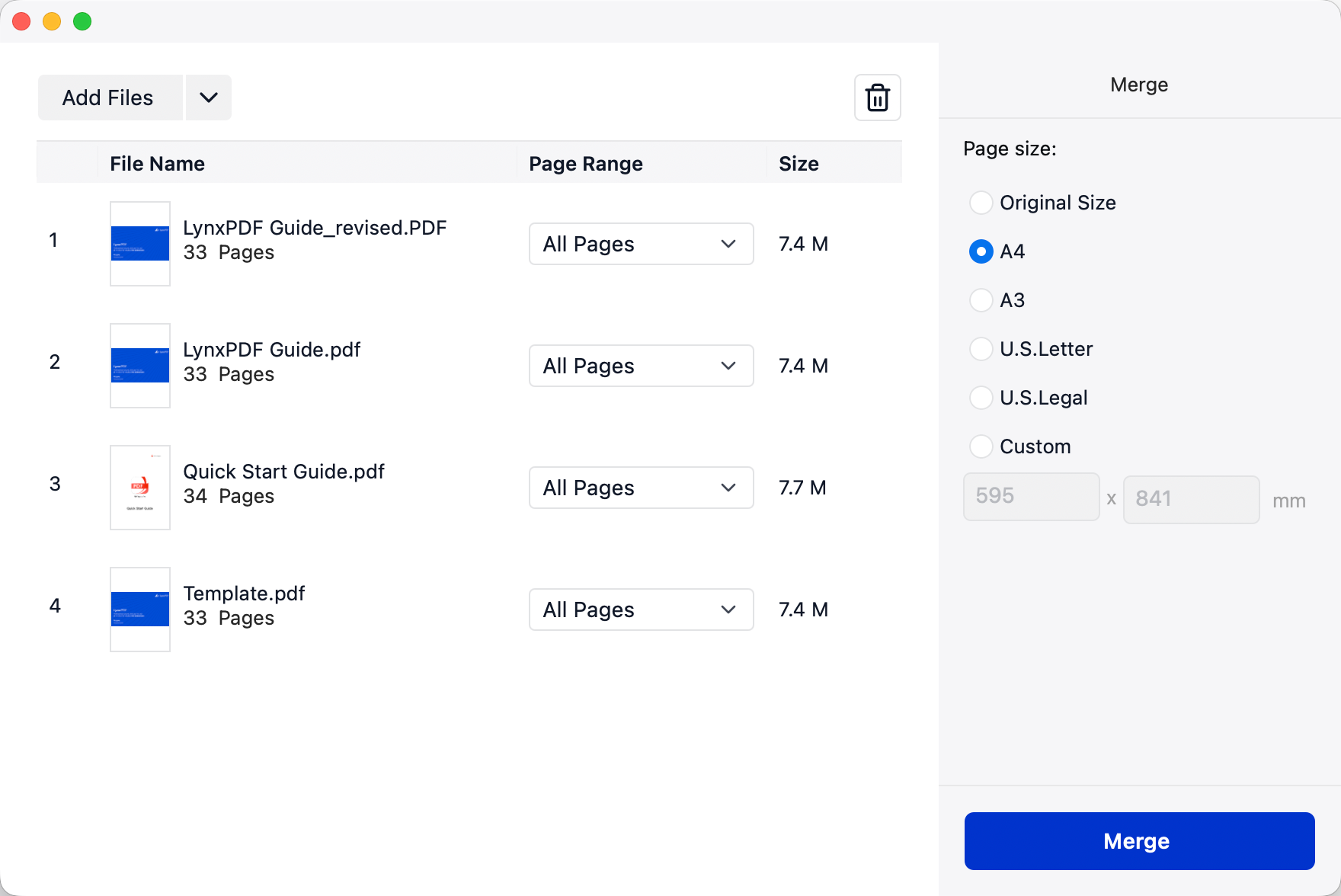Click the Size column header

point(799,164)
